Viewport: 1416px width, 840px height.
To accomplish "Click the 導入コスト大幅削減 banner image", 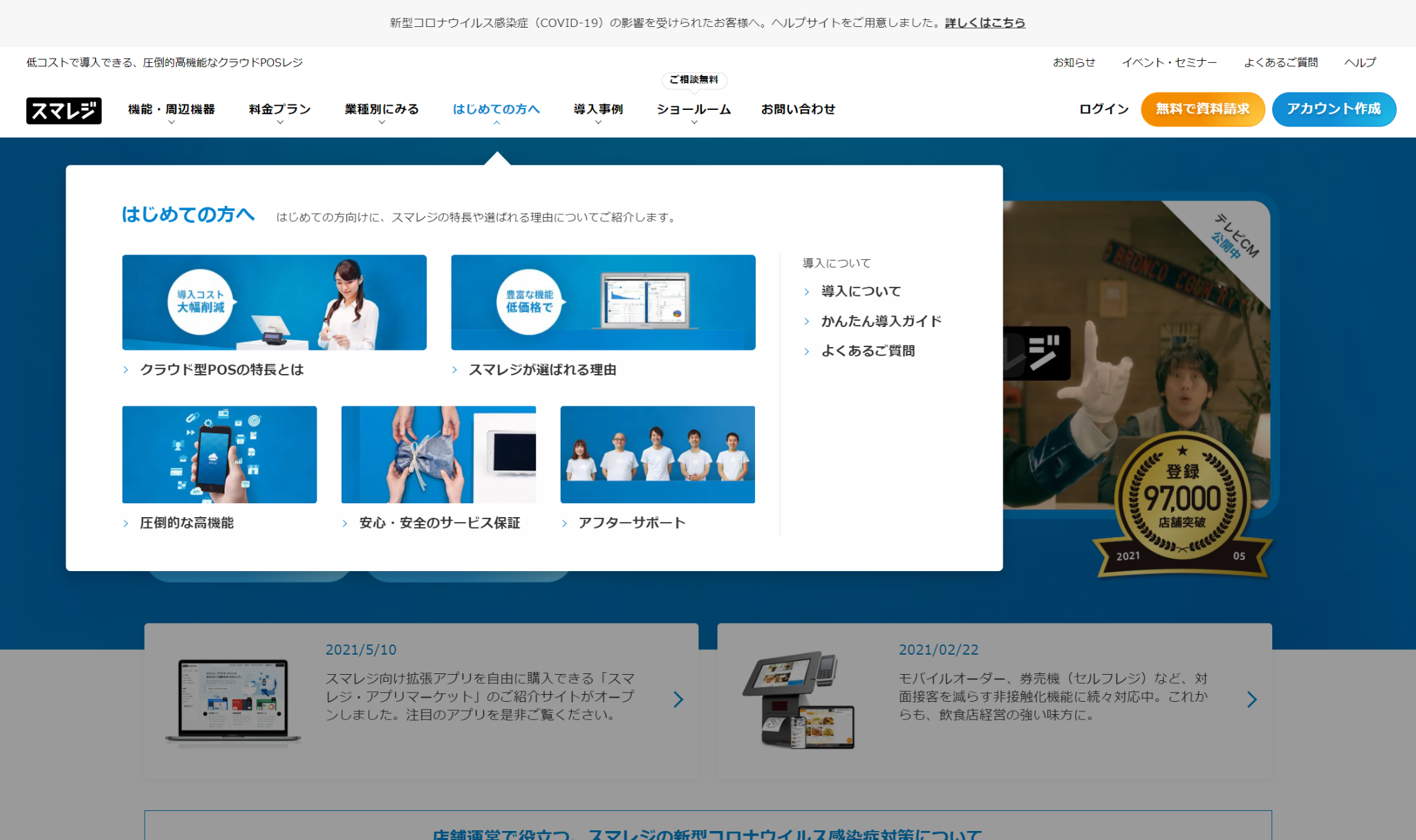I will pos(274,302).
